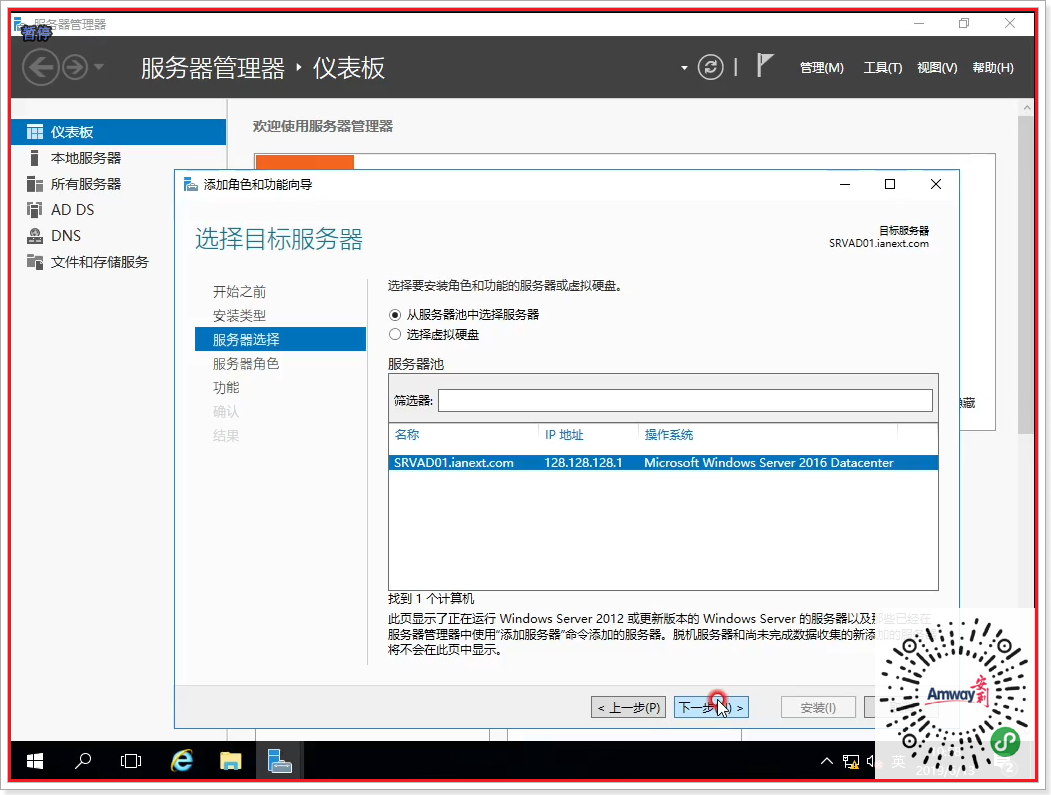Click Microsoft Windows Server 2016 Datacenter cell
Viewport: 1051px width, 795px height.
point(768,463)
